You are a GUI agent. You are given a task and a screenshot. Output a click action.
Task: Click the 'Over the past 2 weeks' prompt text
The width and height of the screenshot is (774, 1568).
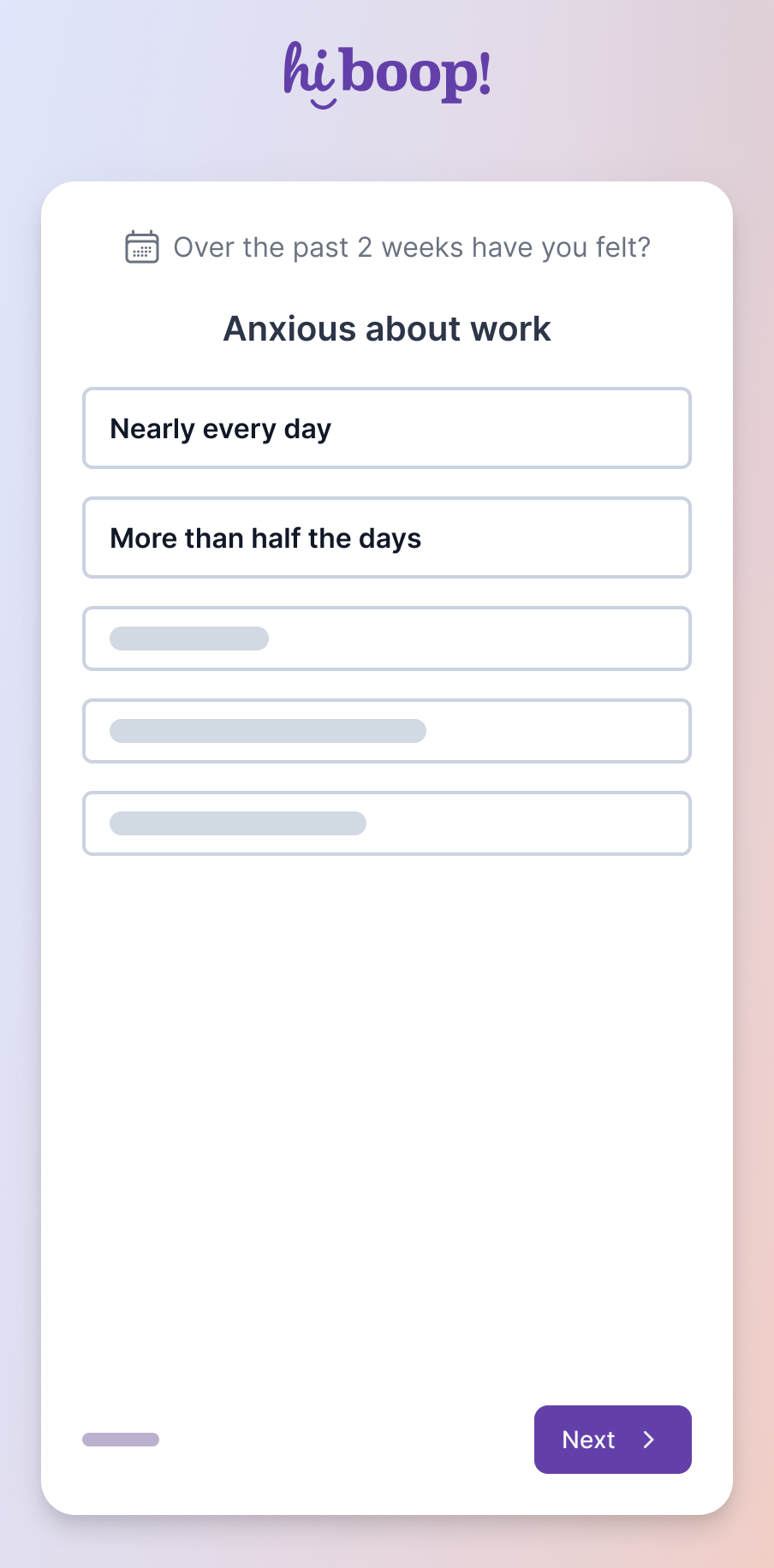point(412,247)
